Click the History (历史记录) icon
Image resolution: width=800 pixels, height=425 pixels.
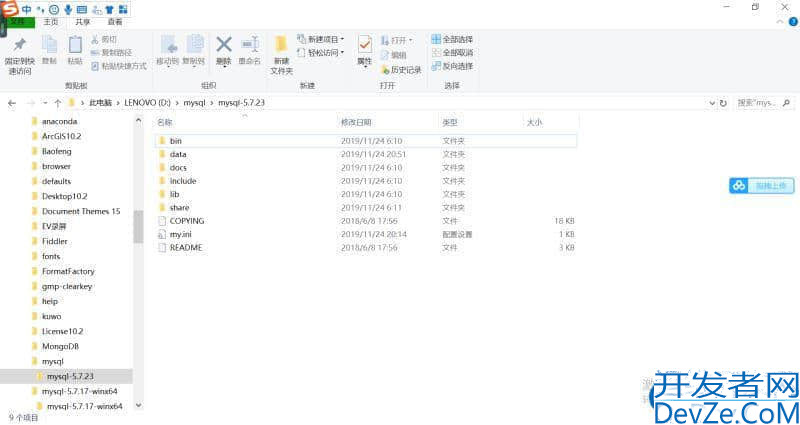tap(400, 70)
